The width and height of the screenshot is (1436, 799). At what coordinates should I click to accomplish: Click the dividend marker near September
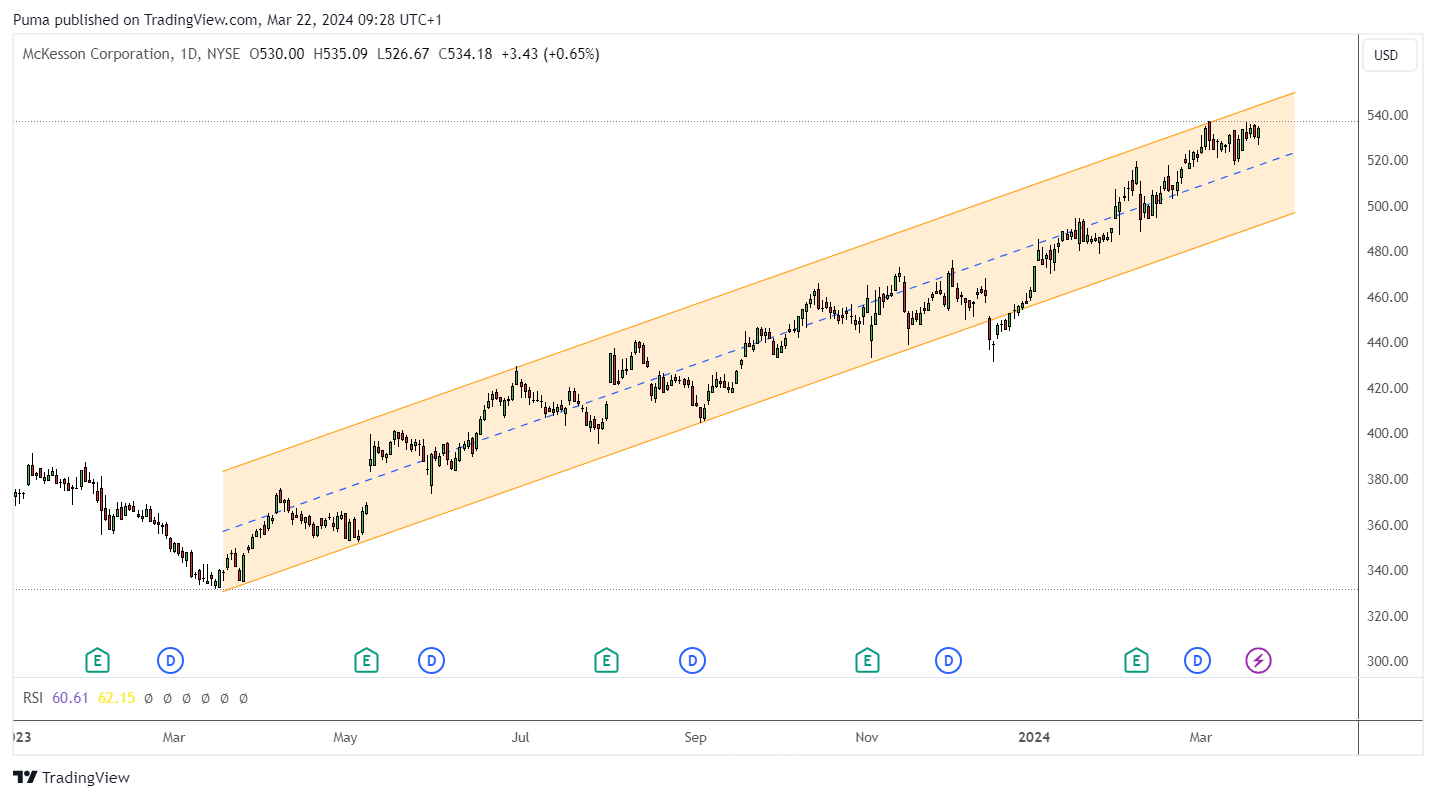click(692, 660)
